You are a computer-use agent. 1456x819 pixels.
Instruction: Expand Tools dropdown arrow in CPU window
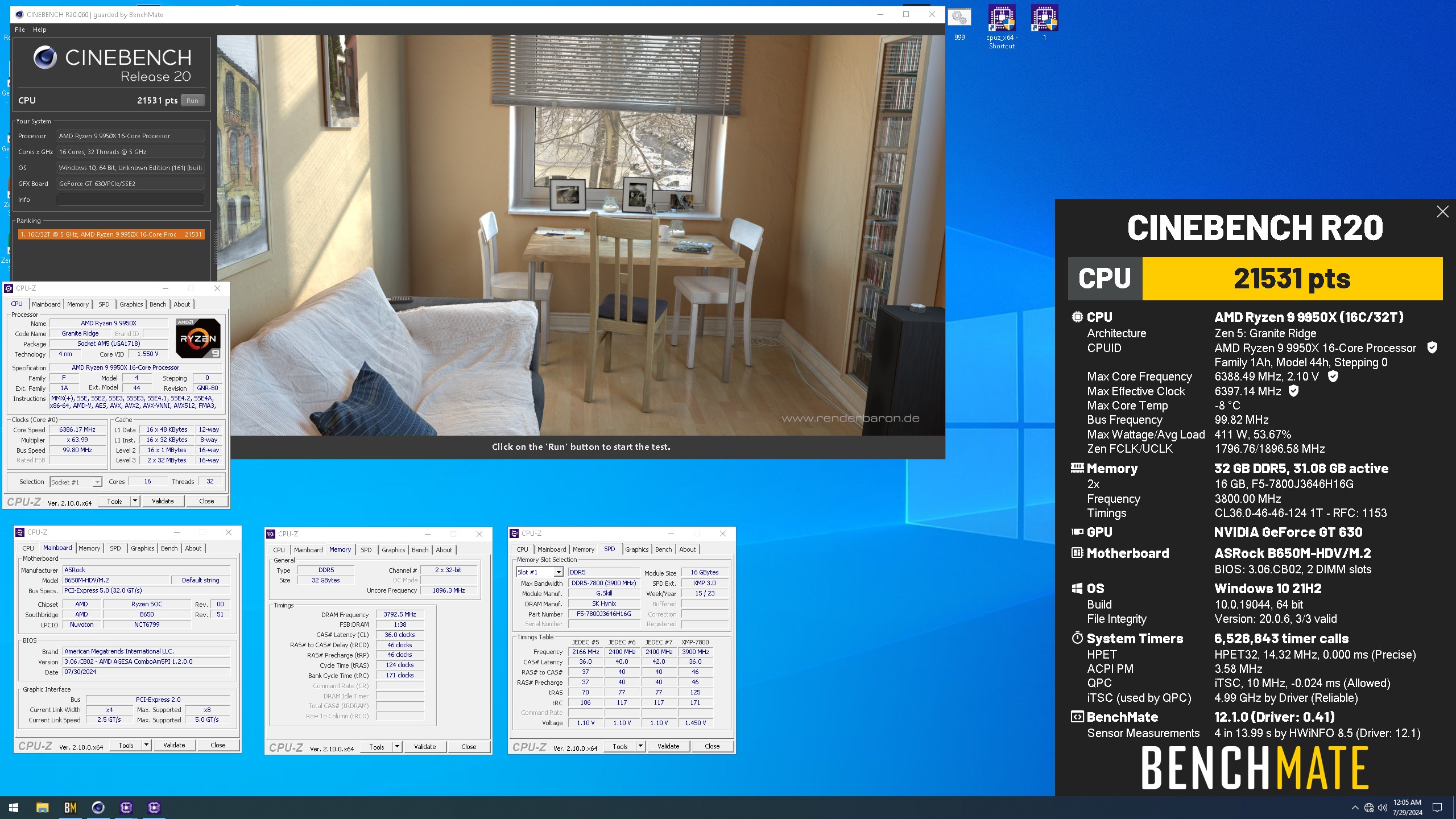135,501
